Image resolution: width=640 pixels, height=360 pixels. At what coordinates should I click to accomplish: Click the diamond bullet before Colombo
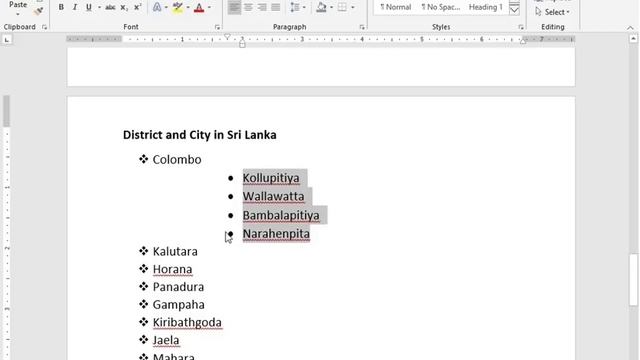[x=143, y=159]
